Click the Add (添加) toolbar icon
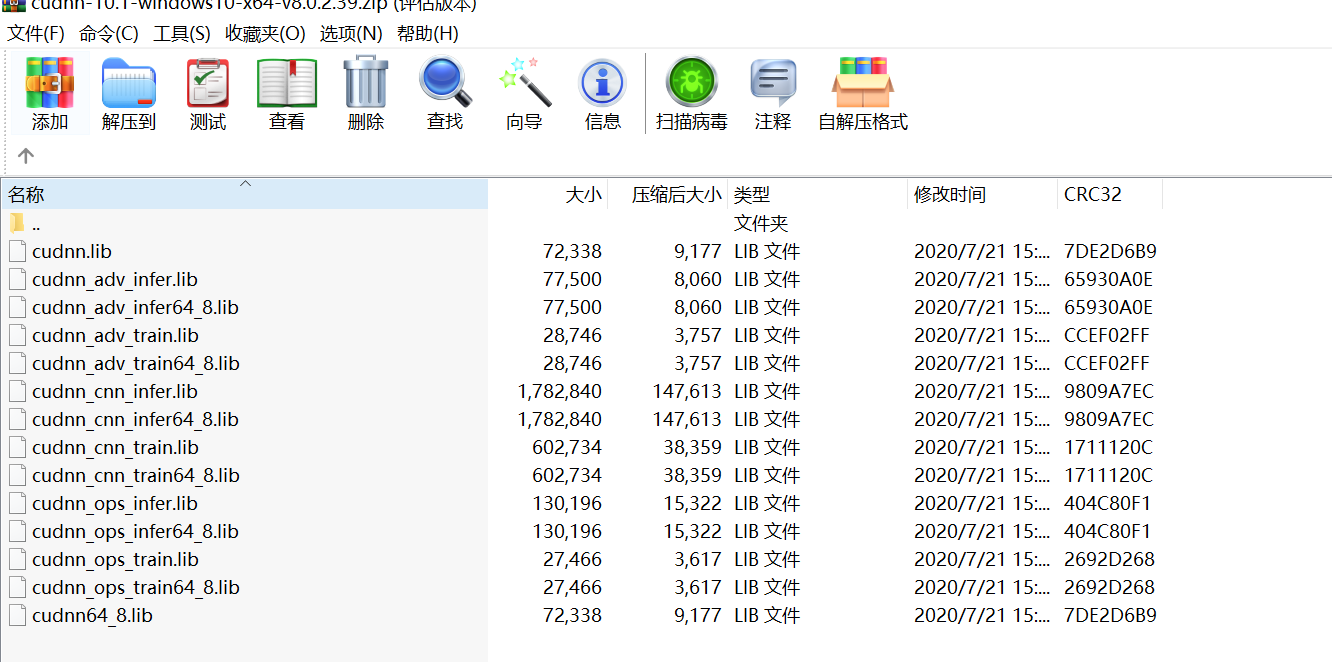Image resolution: width=1332 pixels, height=662 pixels. [50, 83]
